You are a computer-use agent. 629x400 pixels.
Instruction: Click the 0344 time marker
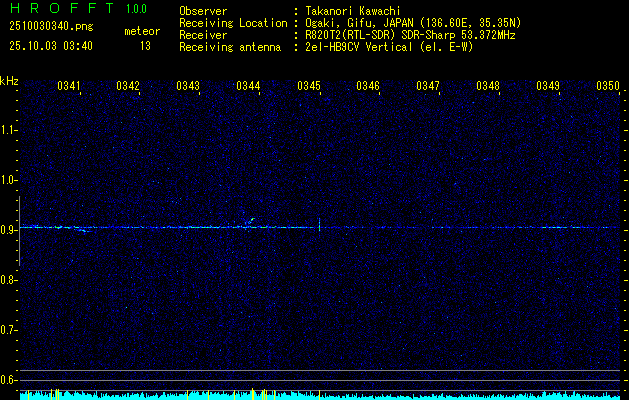tap(248, 86)
